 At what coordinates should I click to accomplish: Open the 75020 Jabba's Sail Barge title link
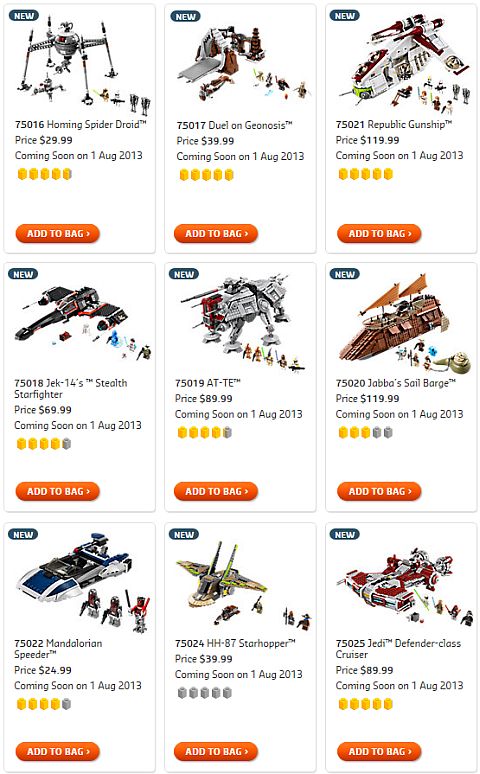pos(396,383)
